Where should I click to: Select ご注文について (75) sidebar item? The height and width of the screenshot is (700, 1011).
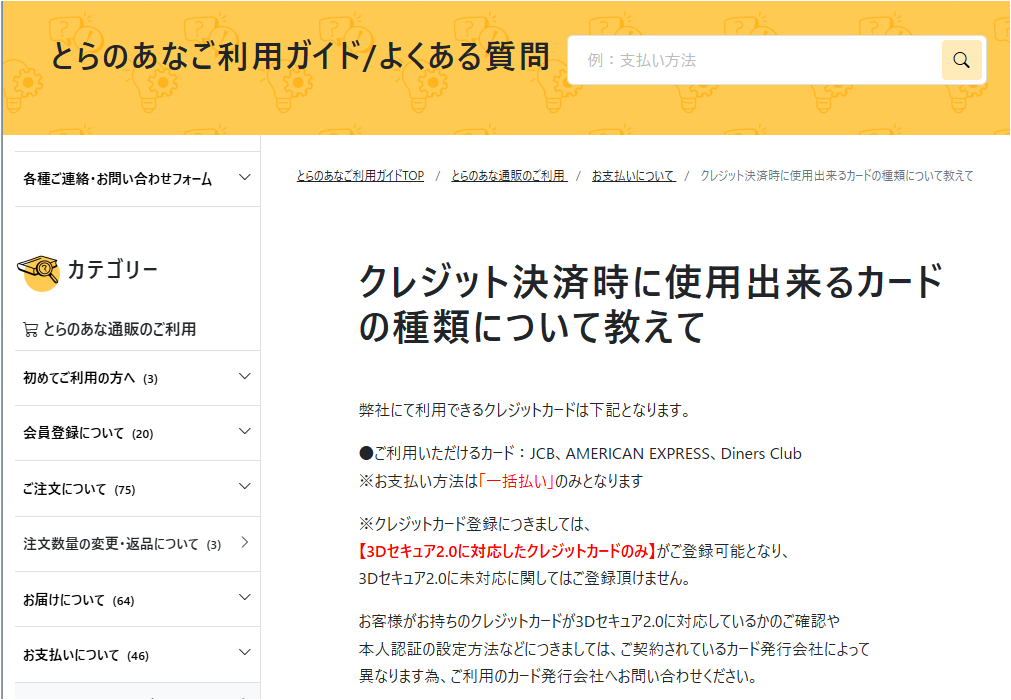pos(79,489)
